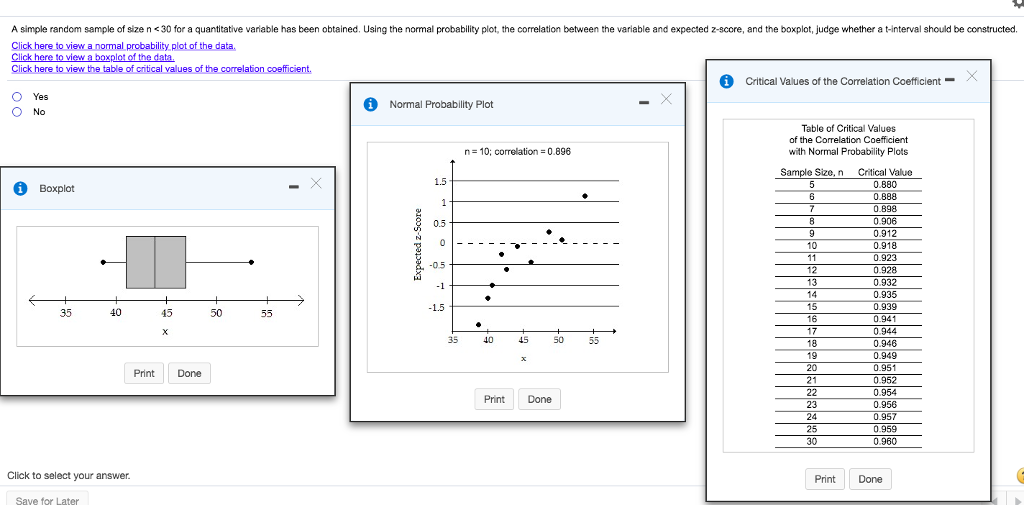Click the 'Click to select your answer.' text
The width and height of the screenshot is (1024, 505).
coord(69,476)
